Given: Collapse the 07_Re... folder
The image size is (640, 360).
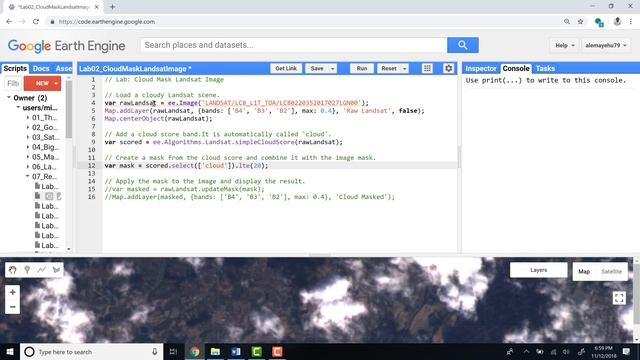Looking at the screenshot, I should click(28, 176).
